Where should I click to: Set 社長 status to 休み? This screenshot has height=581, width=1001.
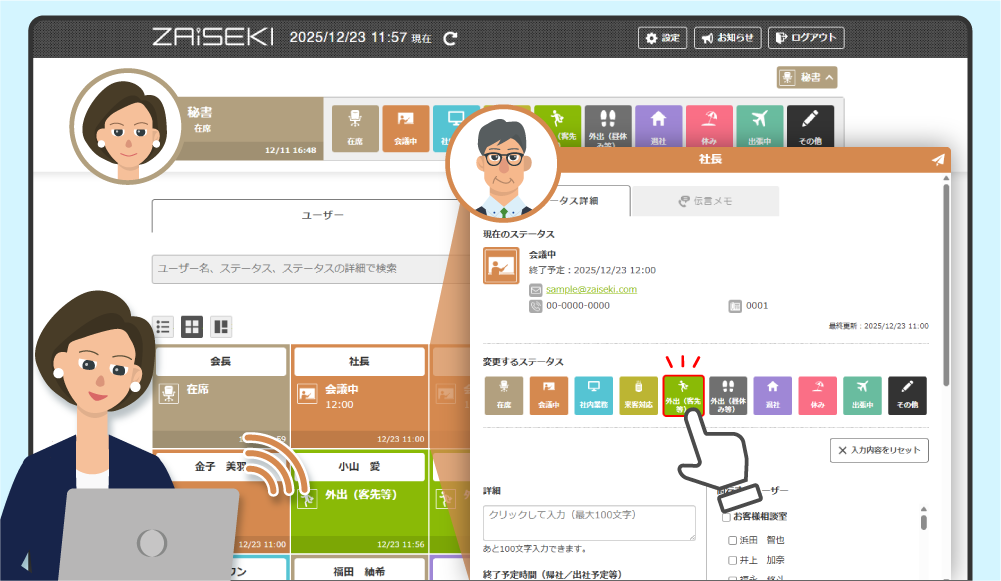[x=817, y=396]
